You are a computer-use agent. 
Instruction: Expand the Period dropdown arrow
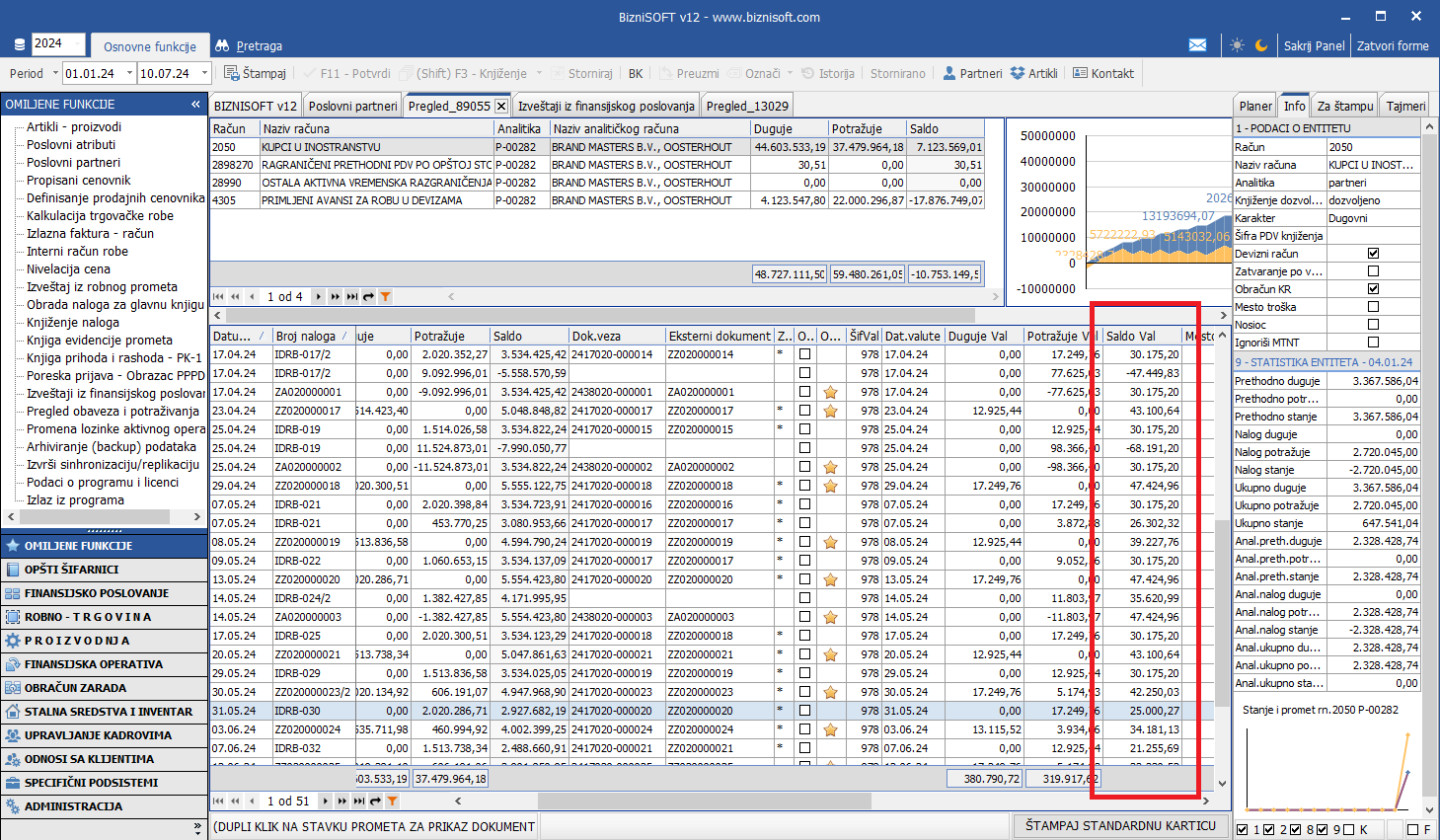(x=54, y=73)
